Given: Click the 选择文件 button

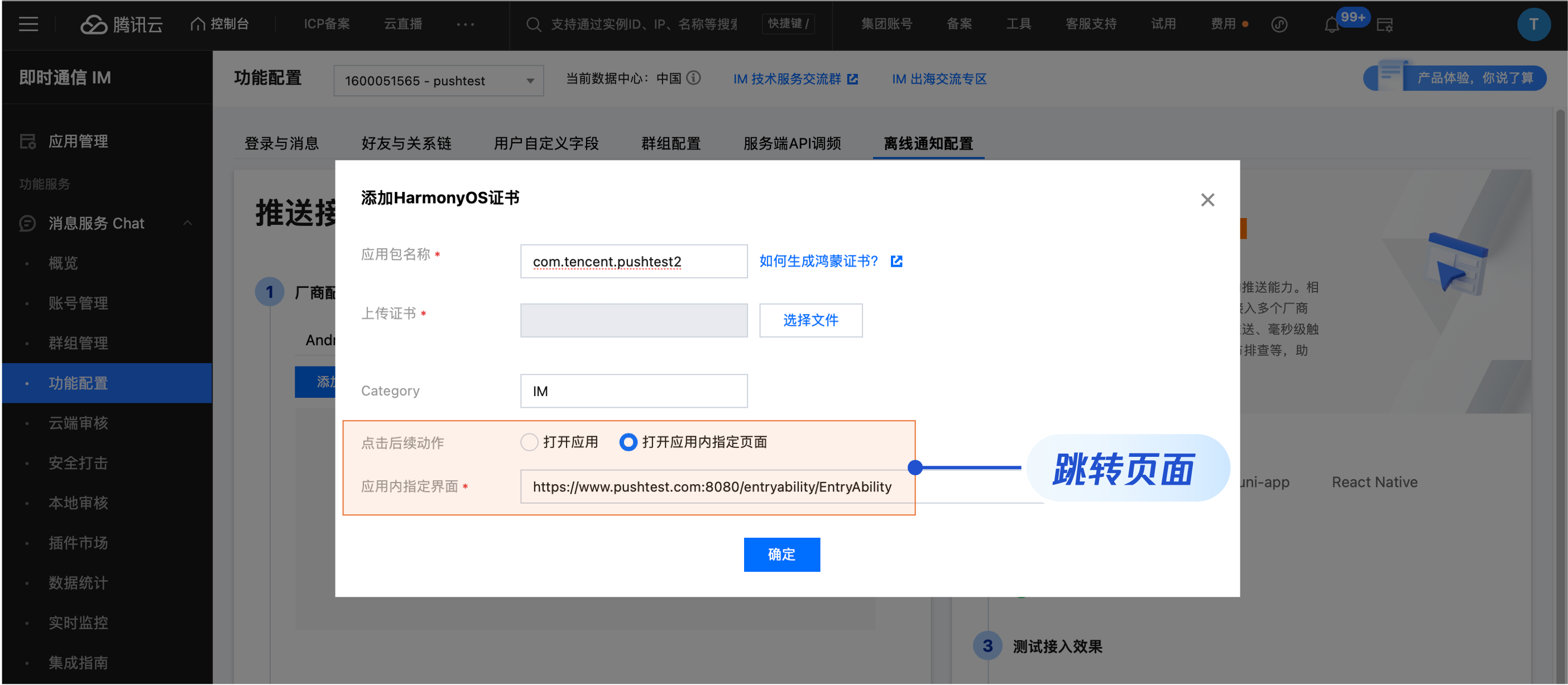Looking at the screenshot, I should 811,320.
